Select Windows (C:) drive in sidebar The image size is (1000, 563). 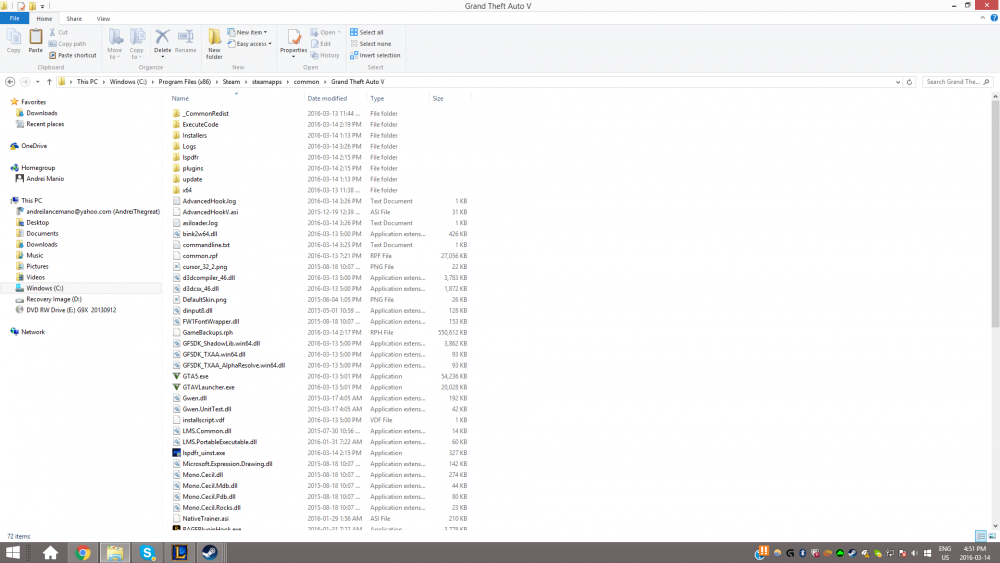45,288
